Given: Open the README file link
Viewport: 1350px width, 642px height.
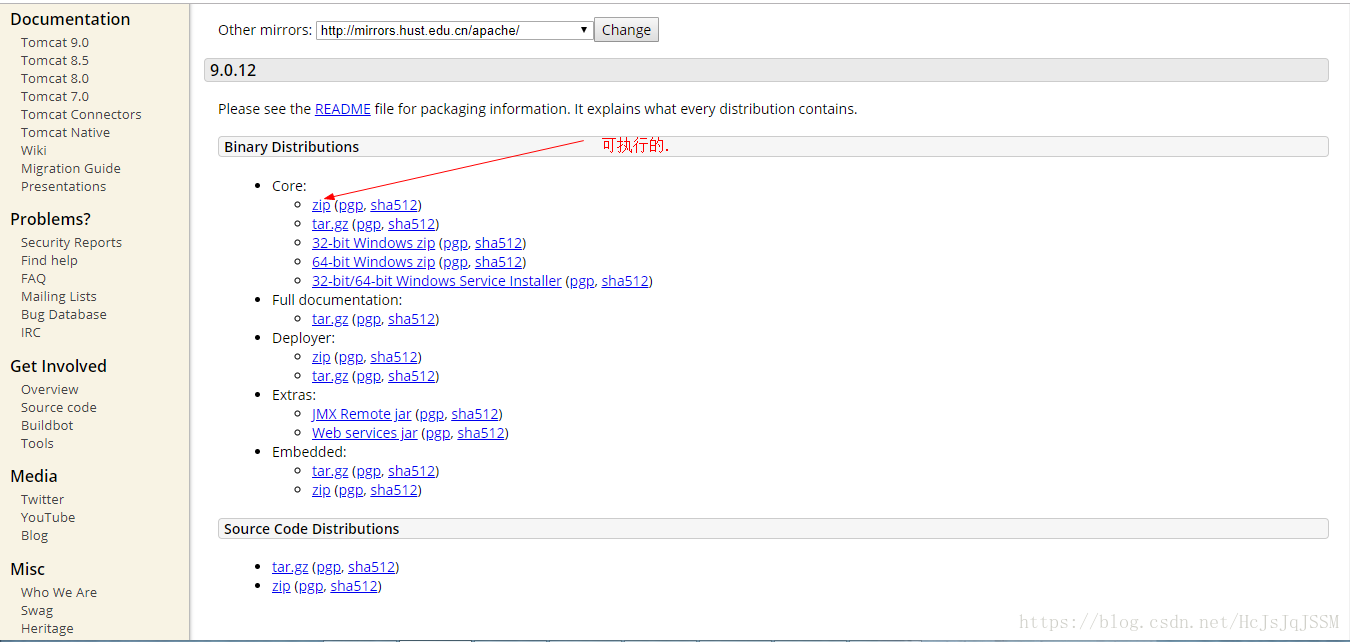Looking at the screenshot, I should tap(343, 109).
